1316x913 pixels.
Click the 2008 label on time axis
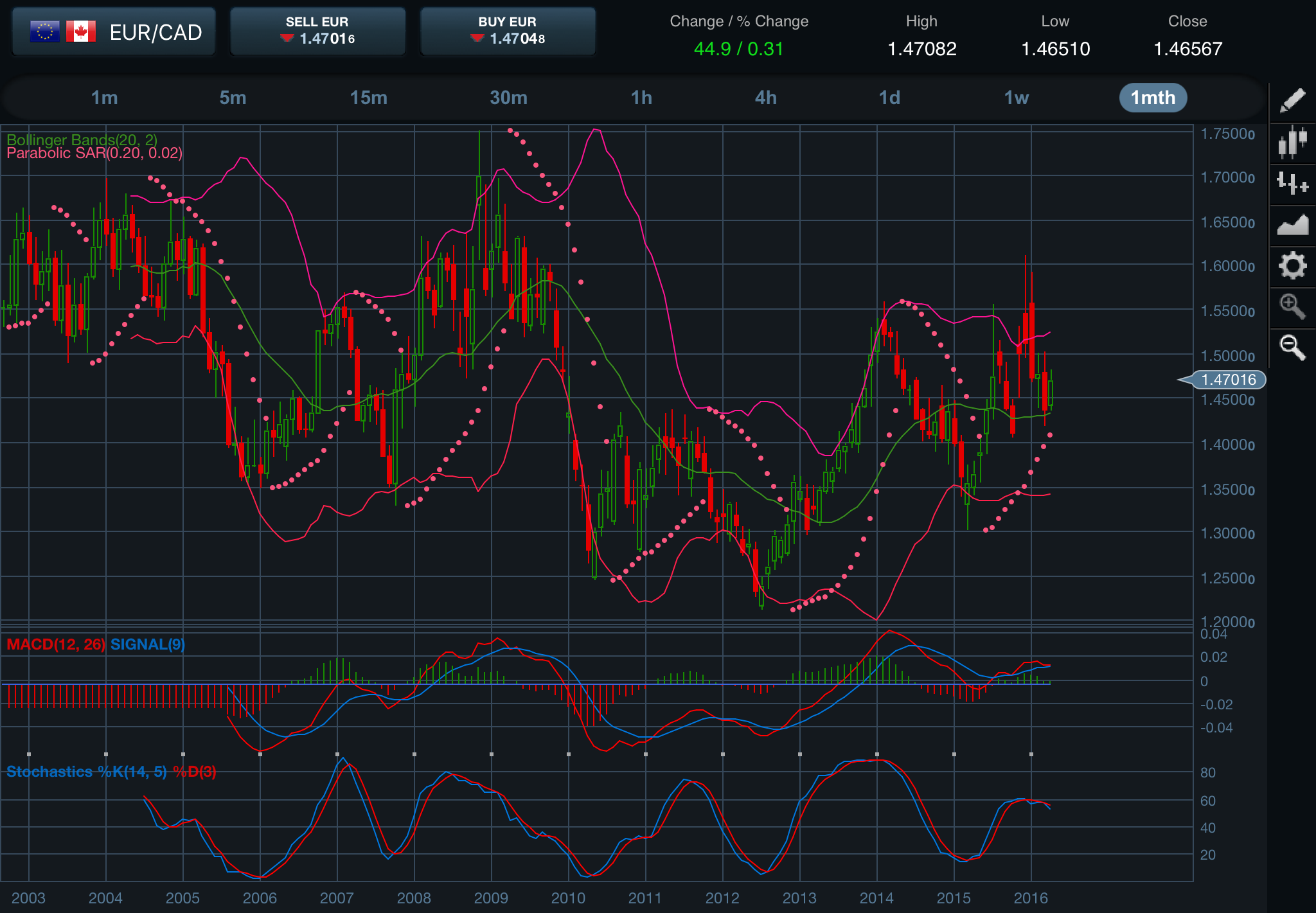(x=414, y=898)
